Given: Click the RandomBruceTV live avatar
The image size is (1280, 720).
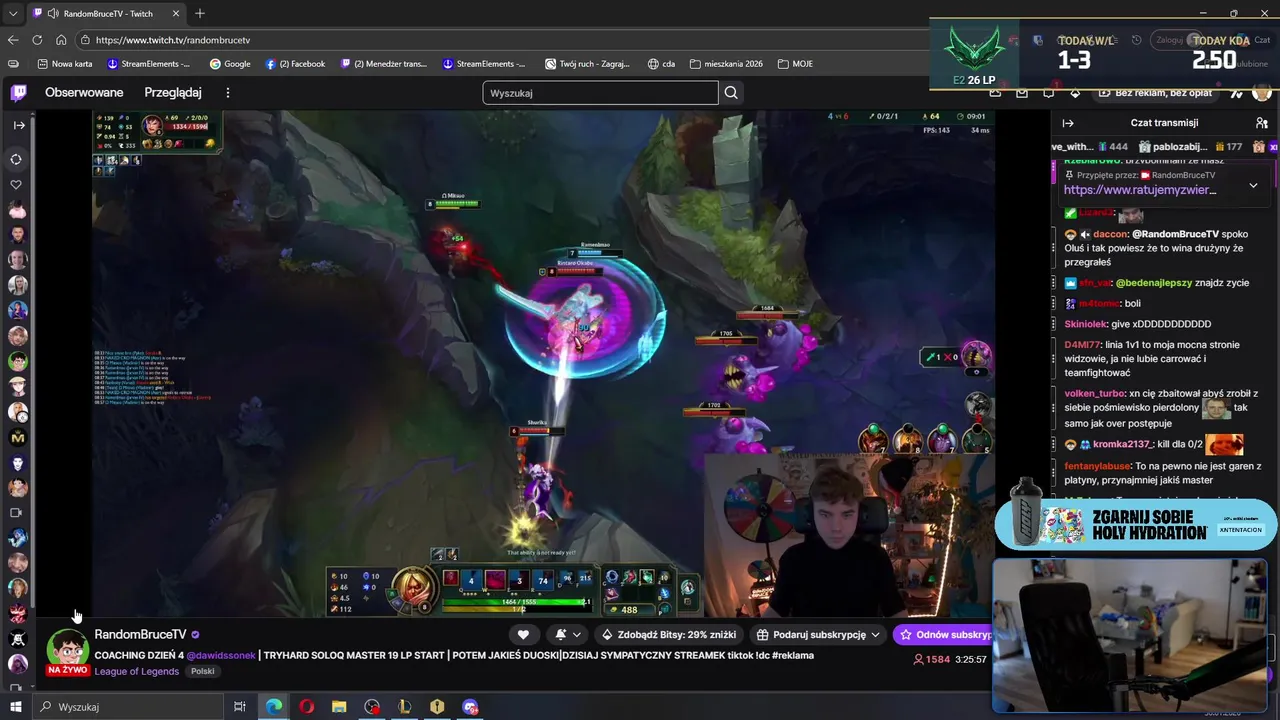Looking at the screenshot, I should pos(67,650).
